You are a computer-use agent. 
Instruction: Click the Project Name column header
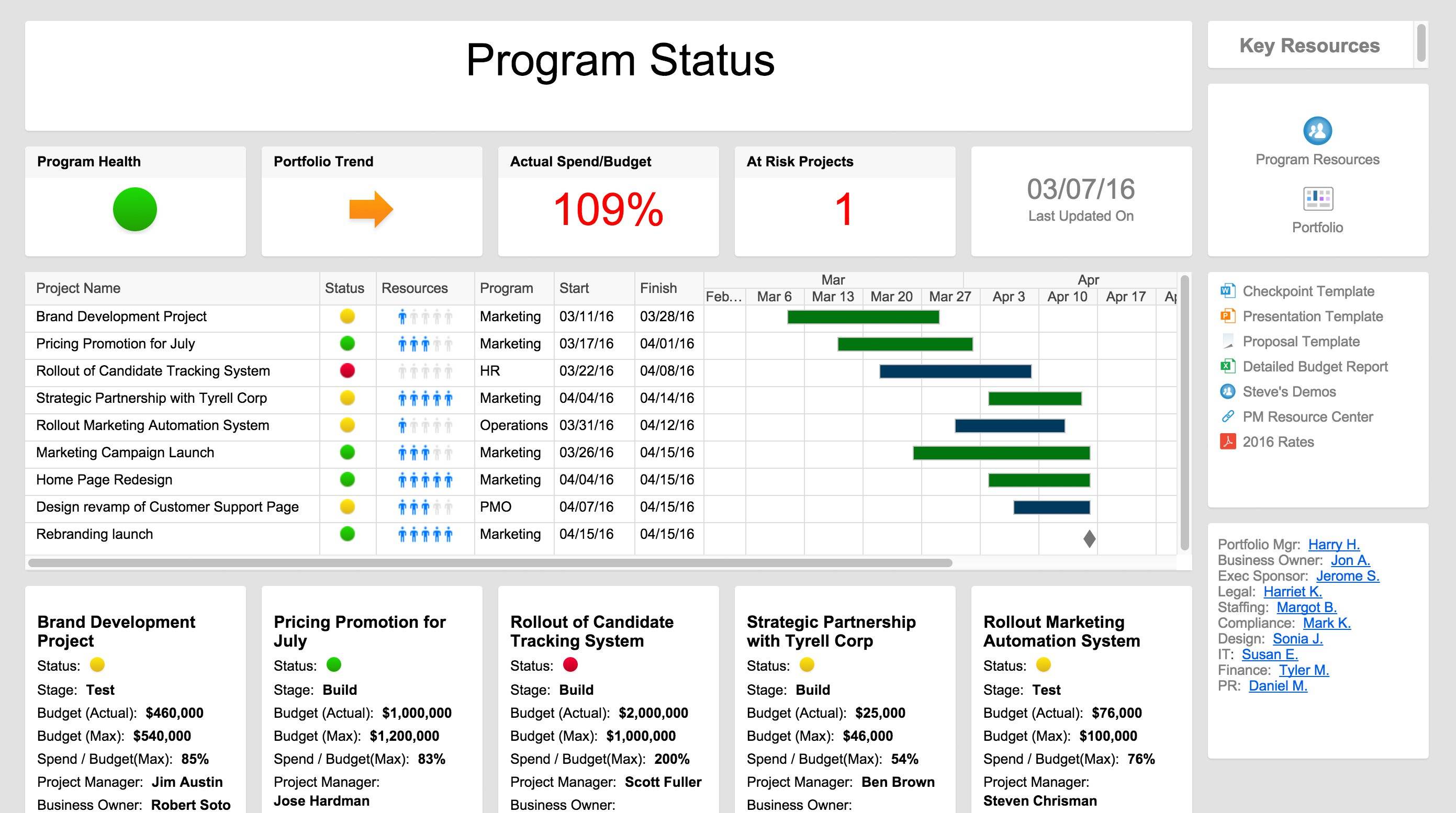(x=78, y=288)
